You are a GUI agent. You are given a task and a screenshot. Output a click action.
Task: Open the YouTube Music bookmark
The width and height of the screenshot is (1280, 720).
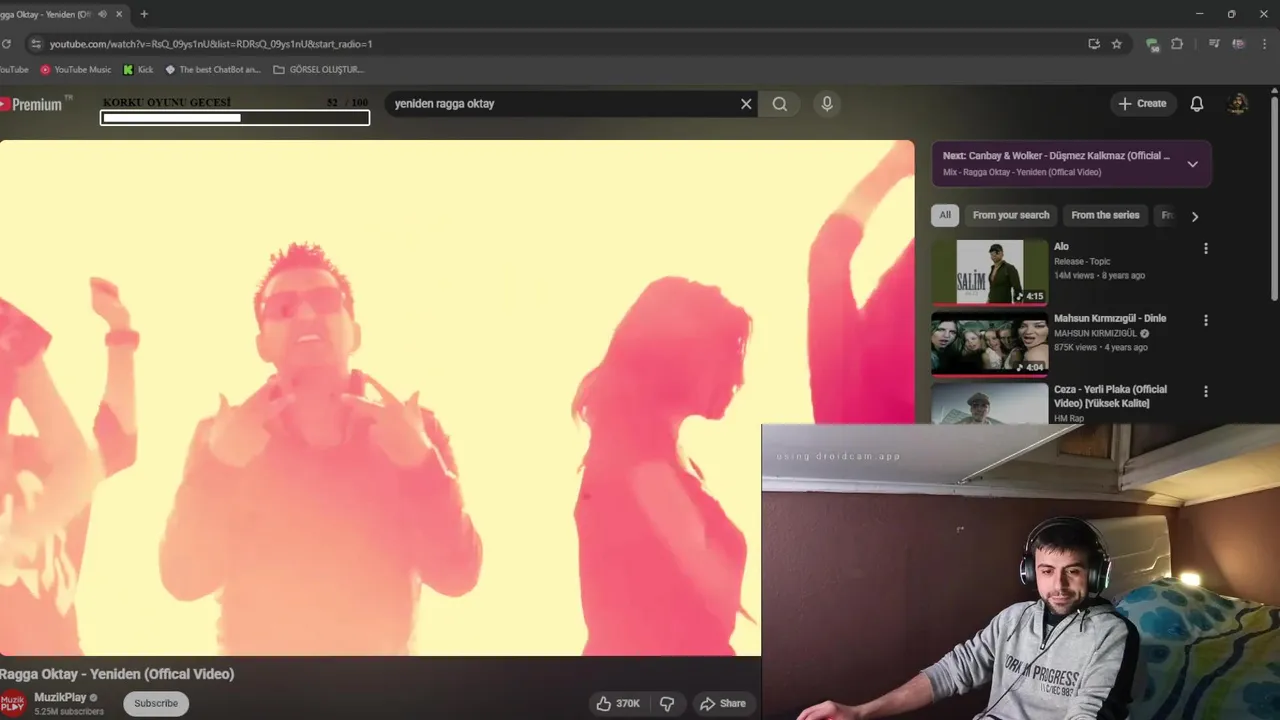tap(76, 70)
